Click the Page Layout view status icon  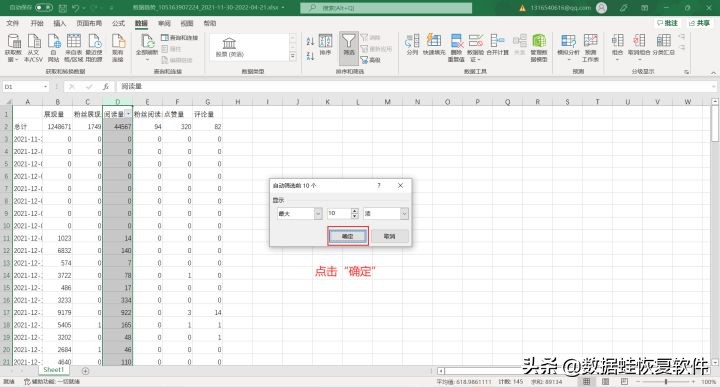(x=606, y=381)
